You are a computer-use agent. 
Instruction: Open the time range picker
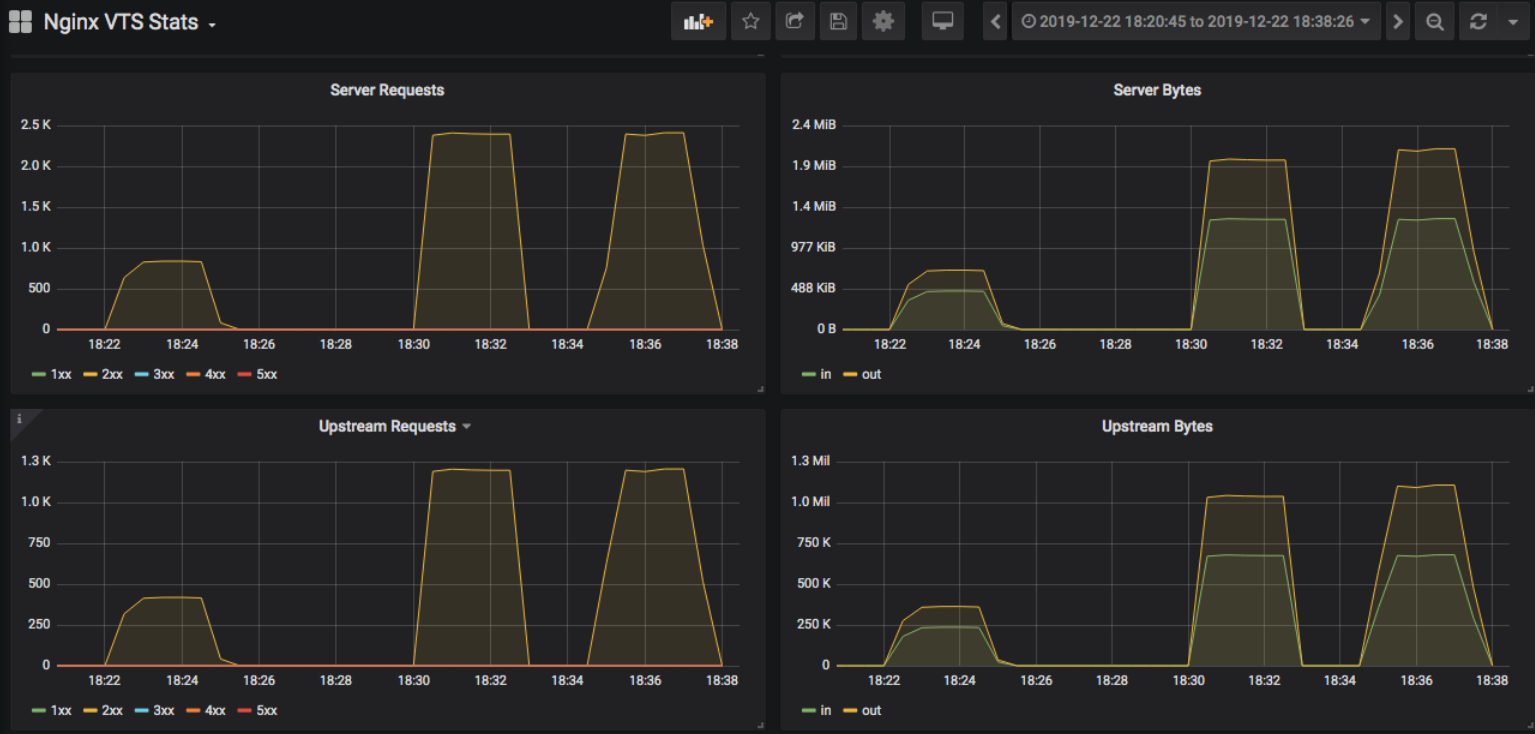[1196, 21]
